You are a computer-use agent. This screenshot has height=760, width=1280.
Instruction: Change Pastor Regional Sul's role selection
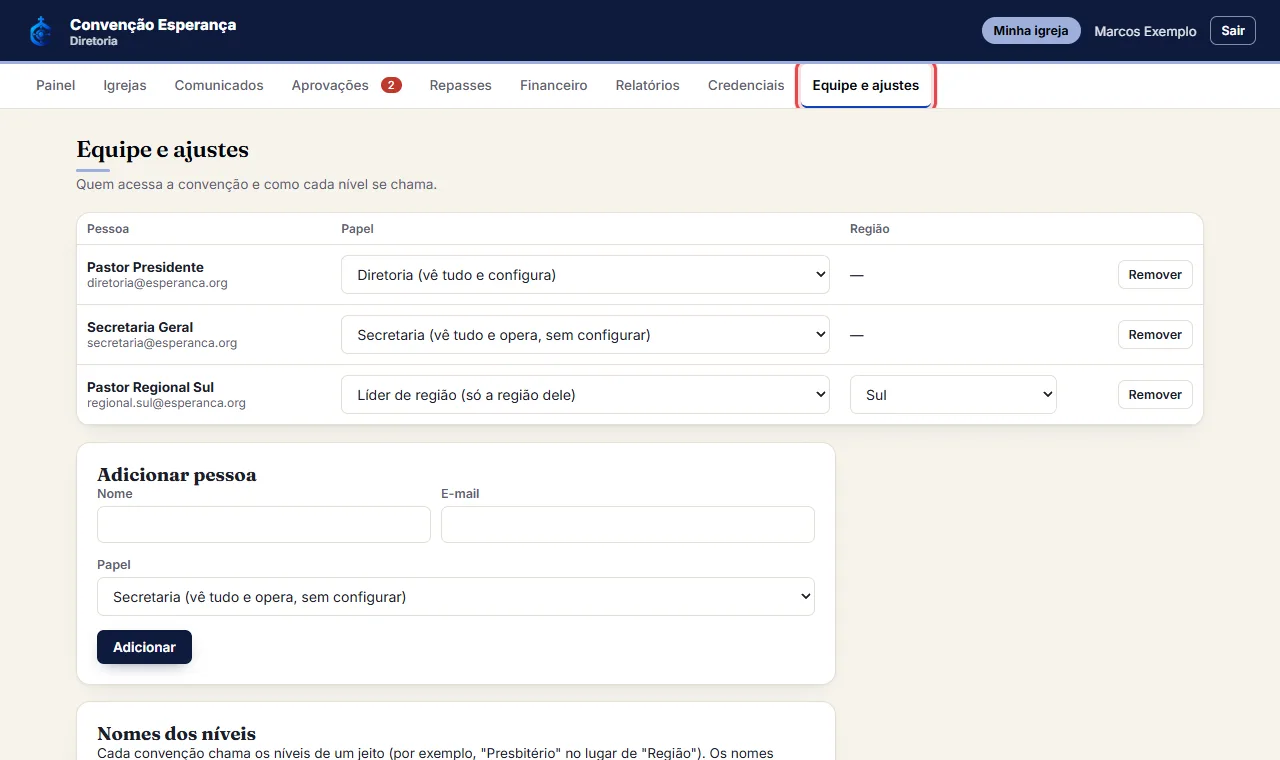click(x=585, y=394)
